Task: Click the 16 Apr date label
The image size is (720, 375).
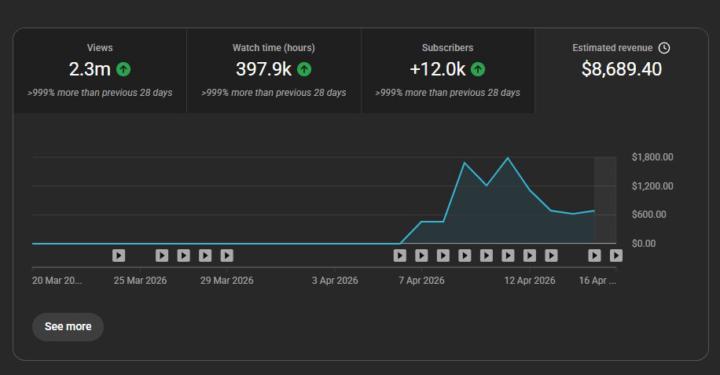Action: tap(597, 280)
